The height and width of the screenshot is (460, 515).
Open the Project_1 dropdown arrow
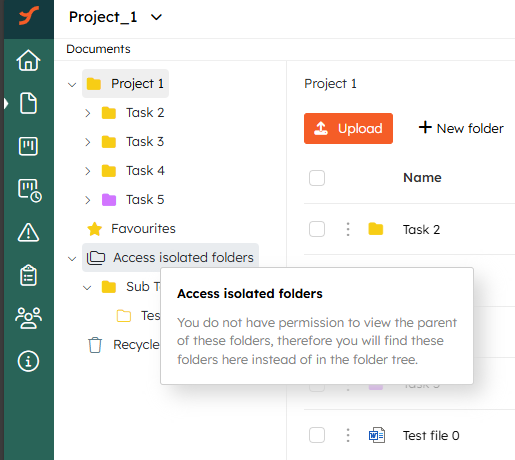[156, 17]
